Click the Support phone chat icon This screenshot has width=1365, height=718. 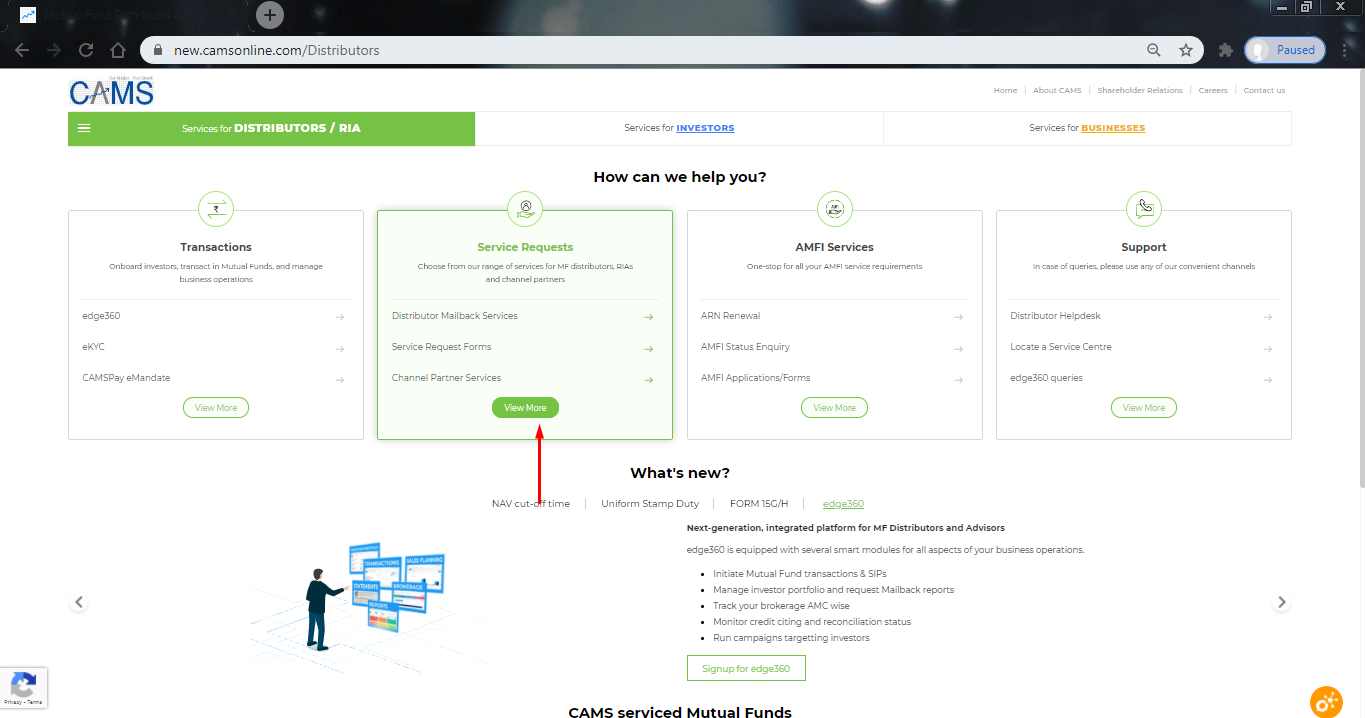(1143, 209)
